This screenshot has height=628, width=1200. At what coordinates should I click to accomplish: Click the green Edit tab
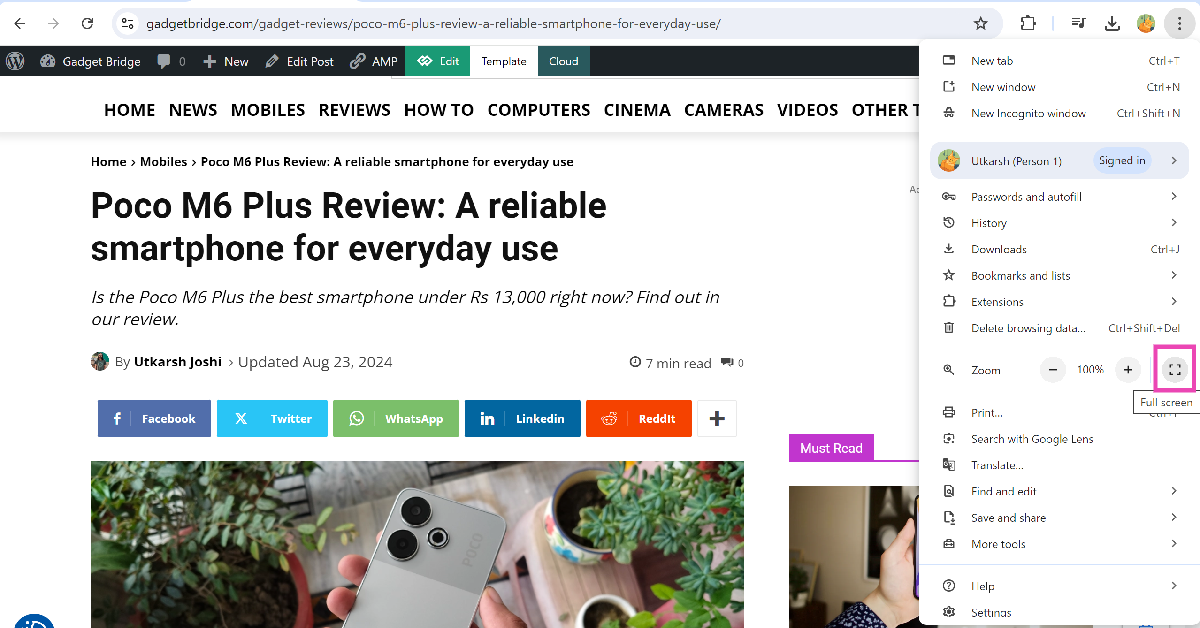[x=438, y=61]
